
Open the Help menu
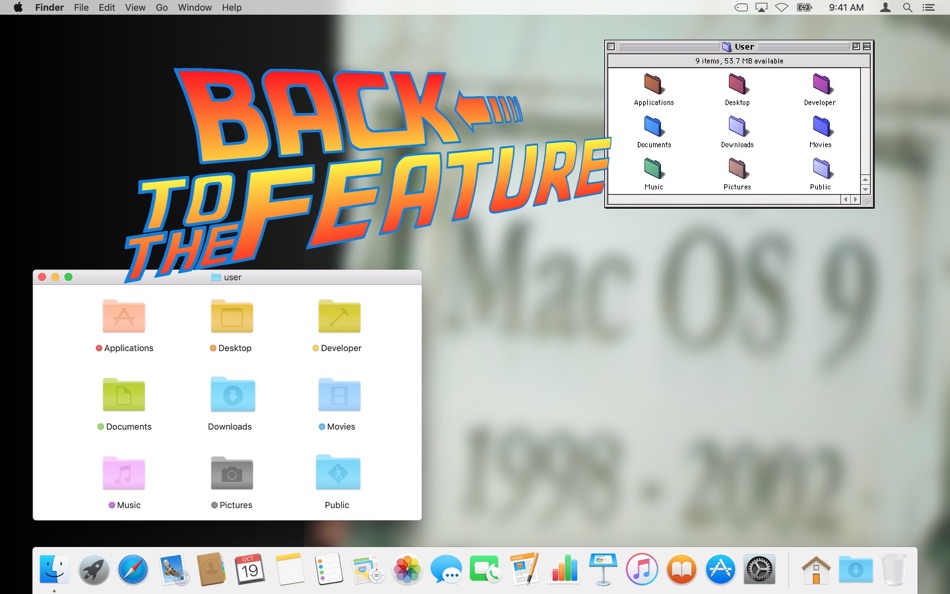click(x=231, y=7)
